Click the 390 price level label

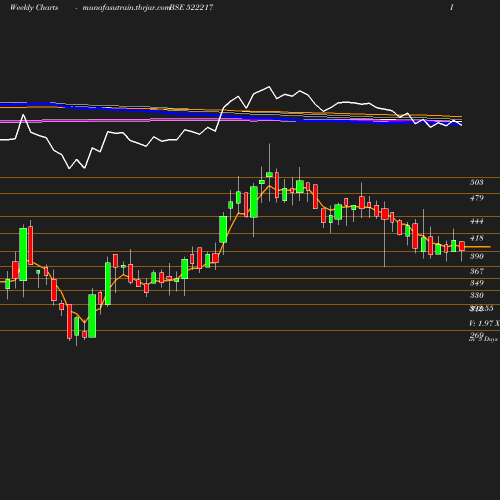coord(477,256)
